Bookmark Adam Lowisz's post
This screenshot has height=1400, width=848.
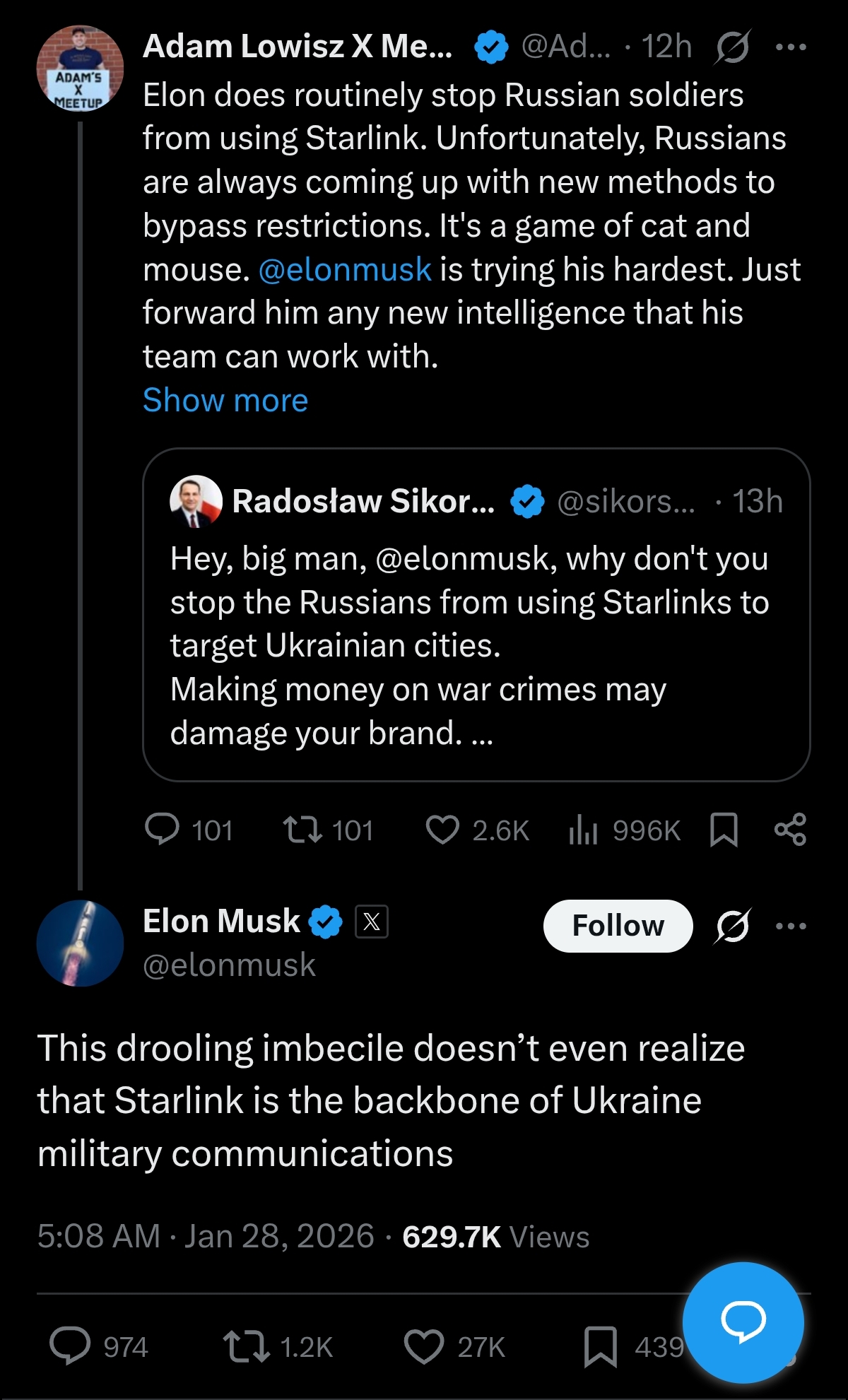pyautogui.click(x=724, y=830)
